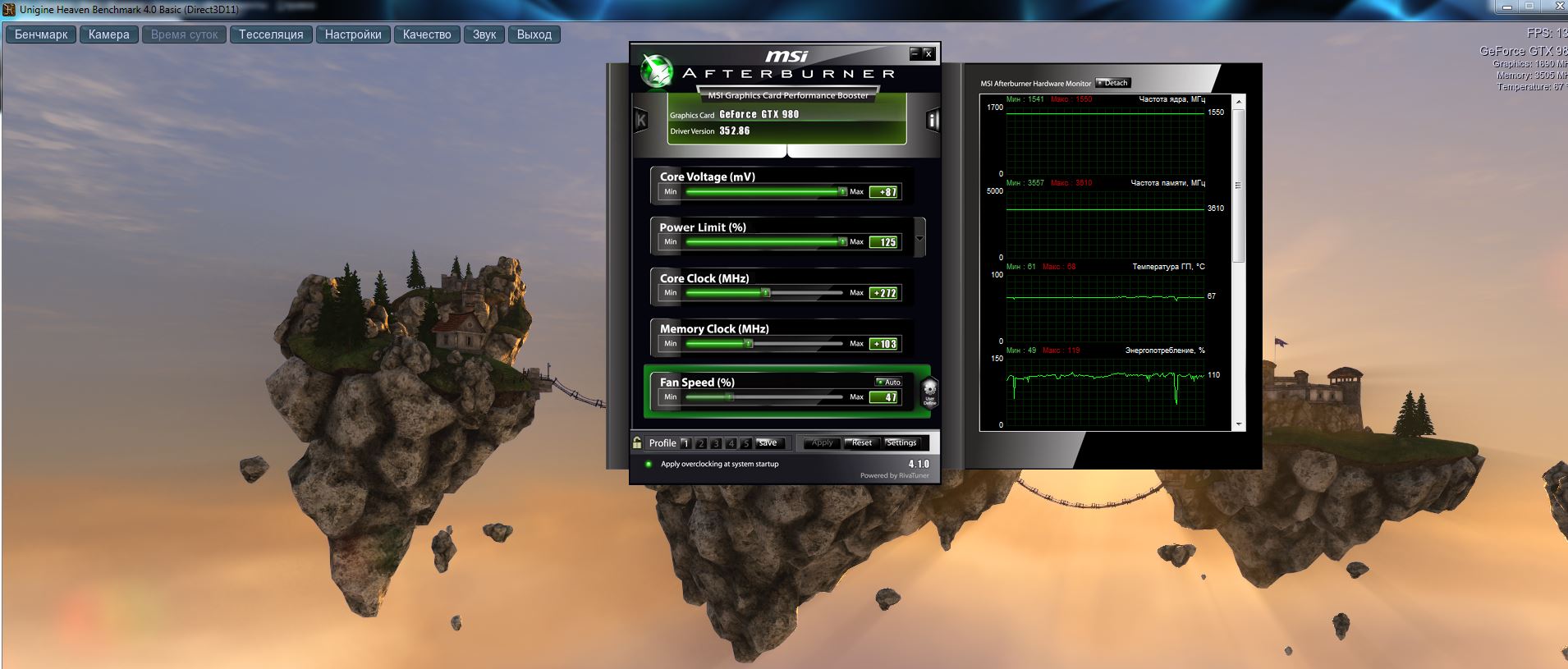Click the 4.1.0 version number

[x=919, y=464]
